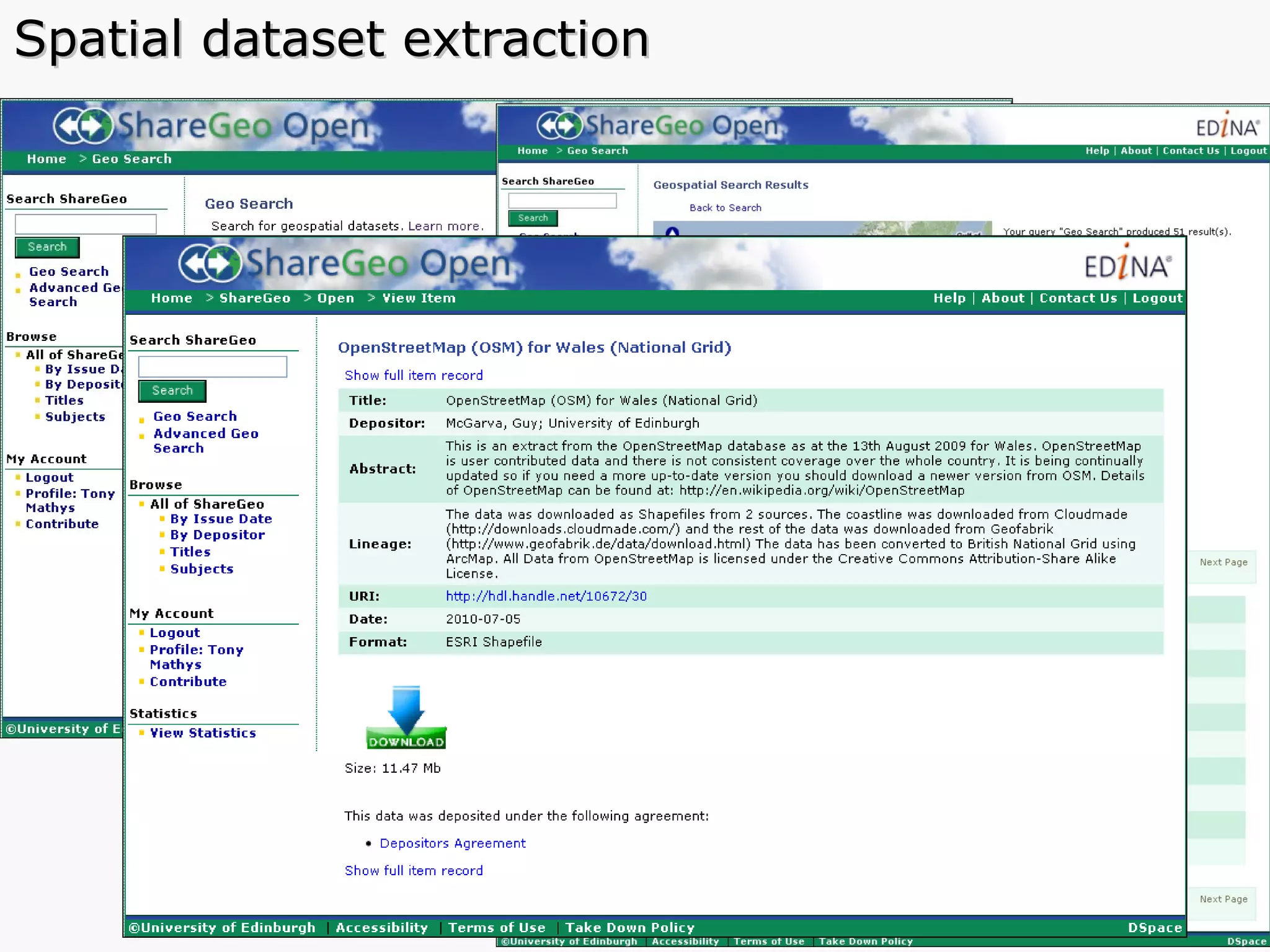Focus search input in Geo Search window
Screen dimensions: 1270x952
click(x=86, y=224)
